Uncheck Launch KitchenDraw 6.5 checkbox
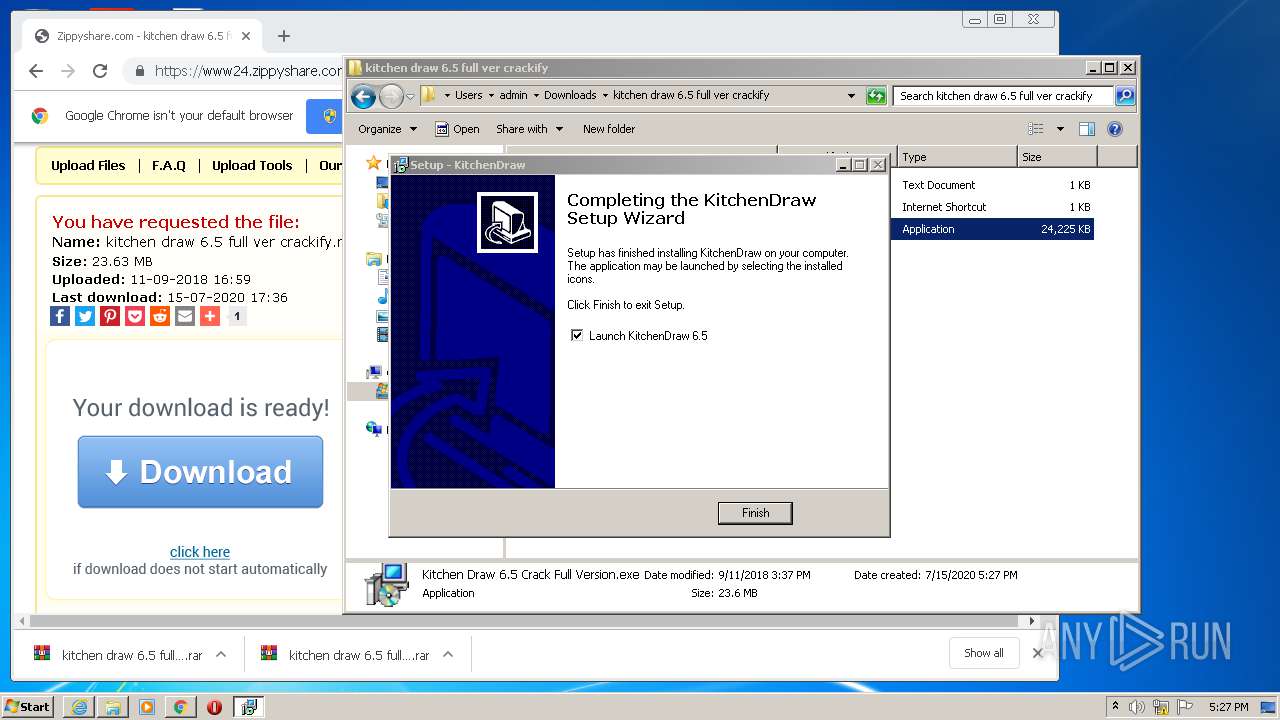The width and height of the screenshot is (1280, 720). tap(577, 336)
